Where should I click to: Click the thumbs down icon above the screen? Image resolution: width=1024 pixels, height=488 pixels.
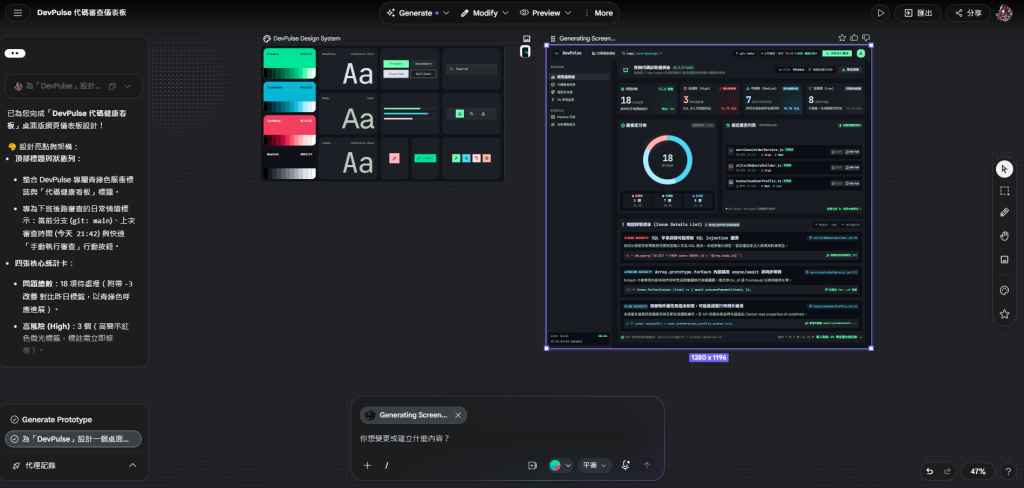click(866, 38)
